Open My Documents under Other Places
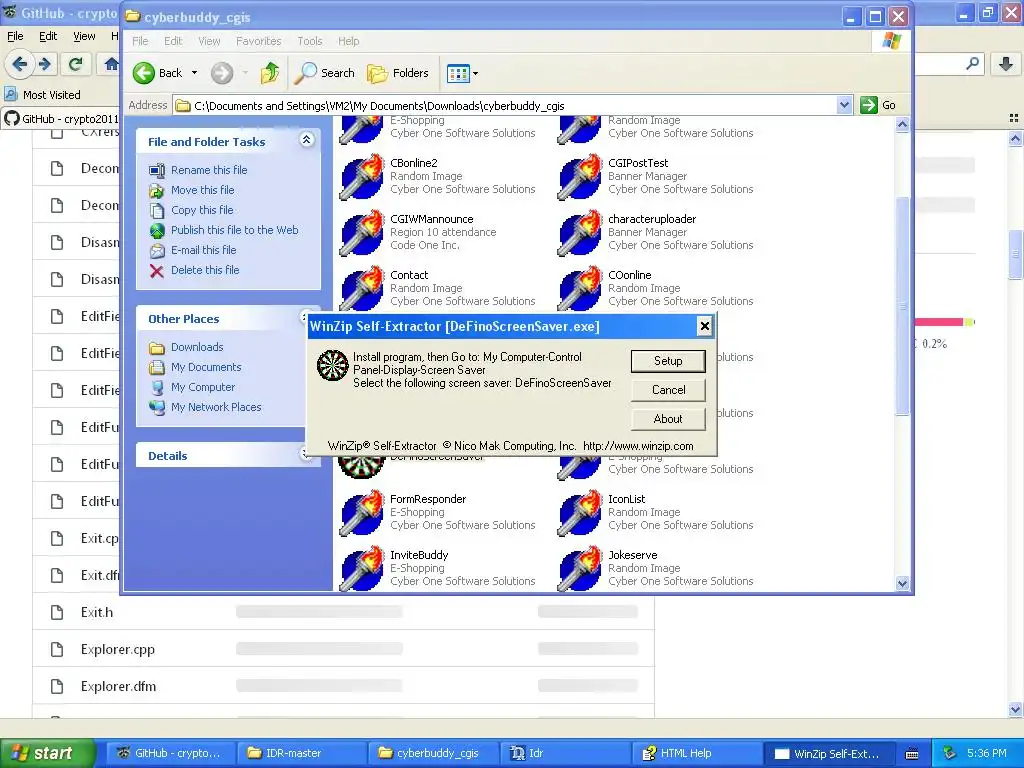 [206, 367]
